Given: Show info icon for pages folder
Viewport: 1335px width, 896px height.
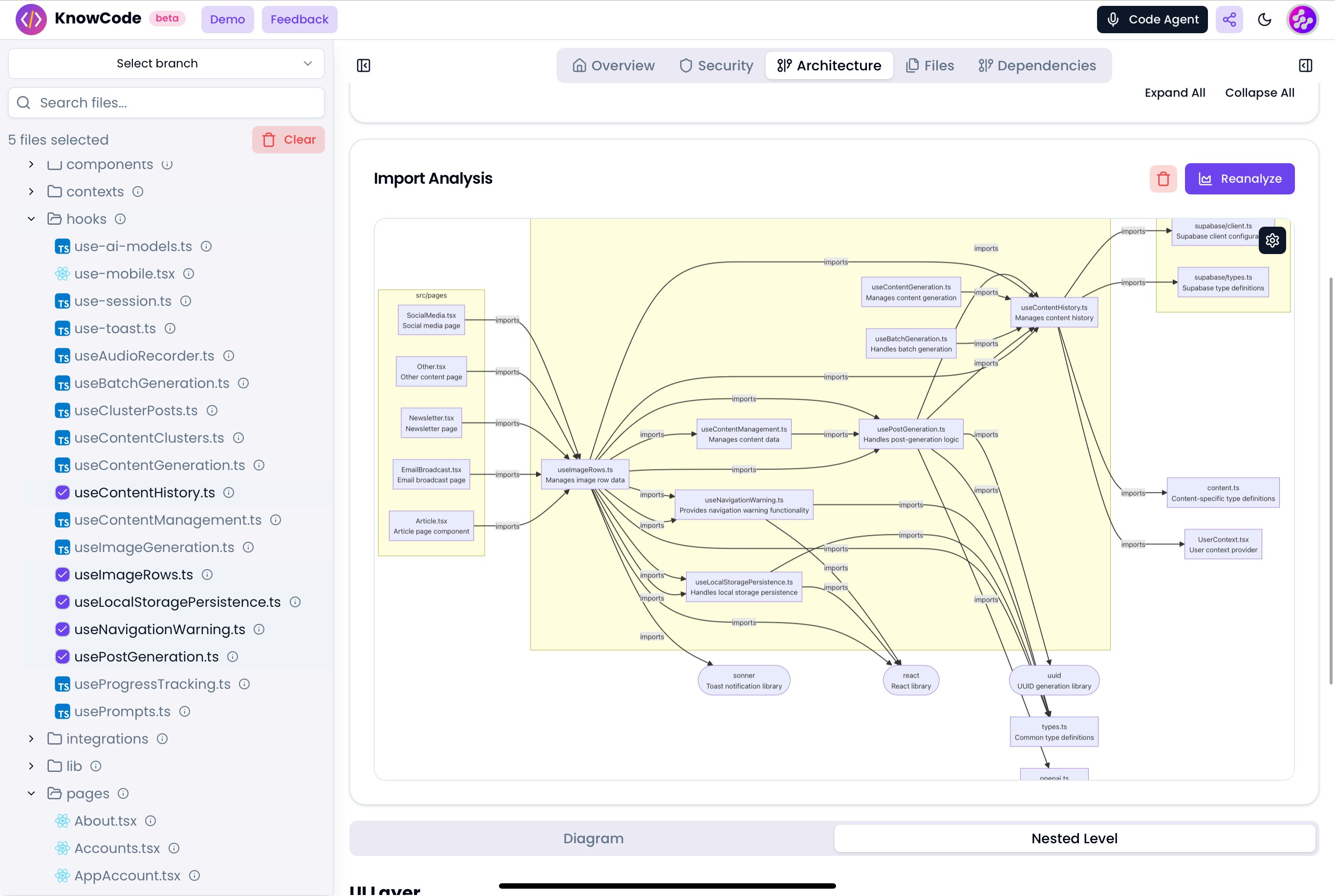Looking at the screenshot, I should point(123,793).
